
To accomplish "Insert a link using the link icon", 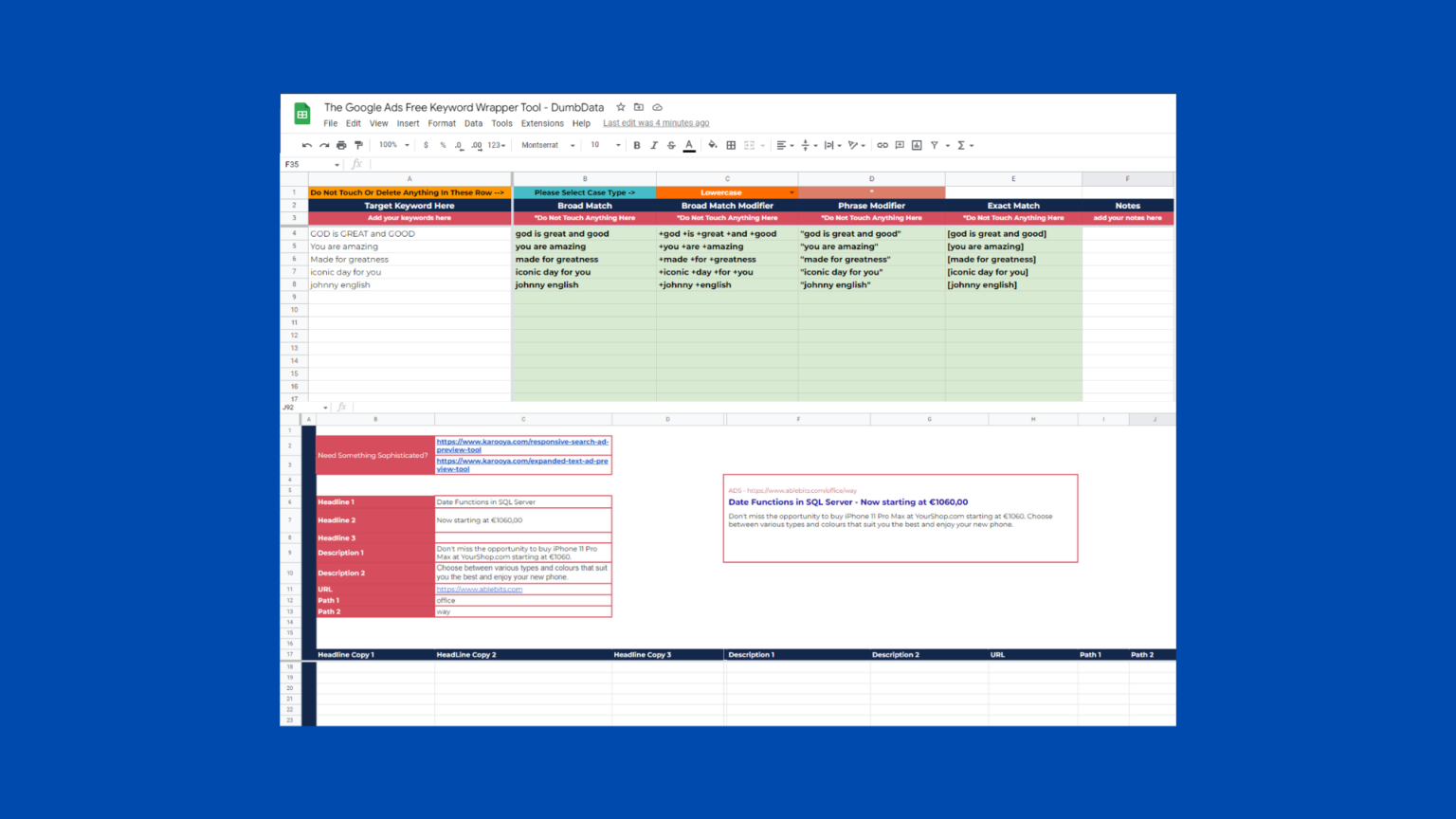I will click(x=882, y=144).
